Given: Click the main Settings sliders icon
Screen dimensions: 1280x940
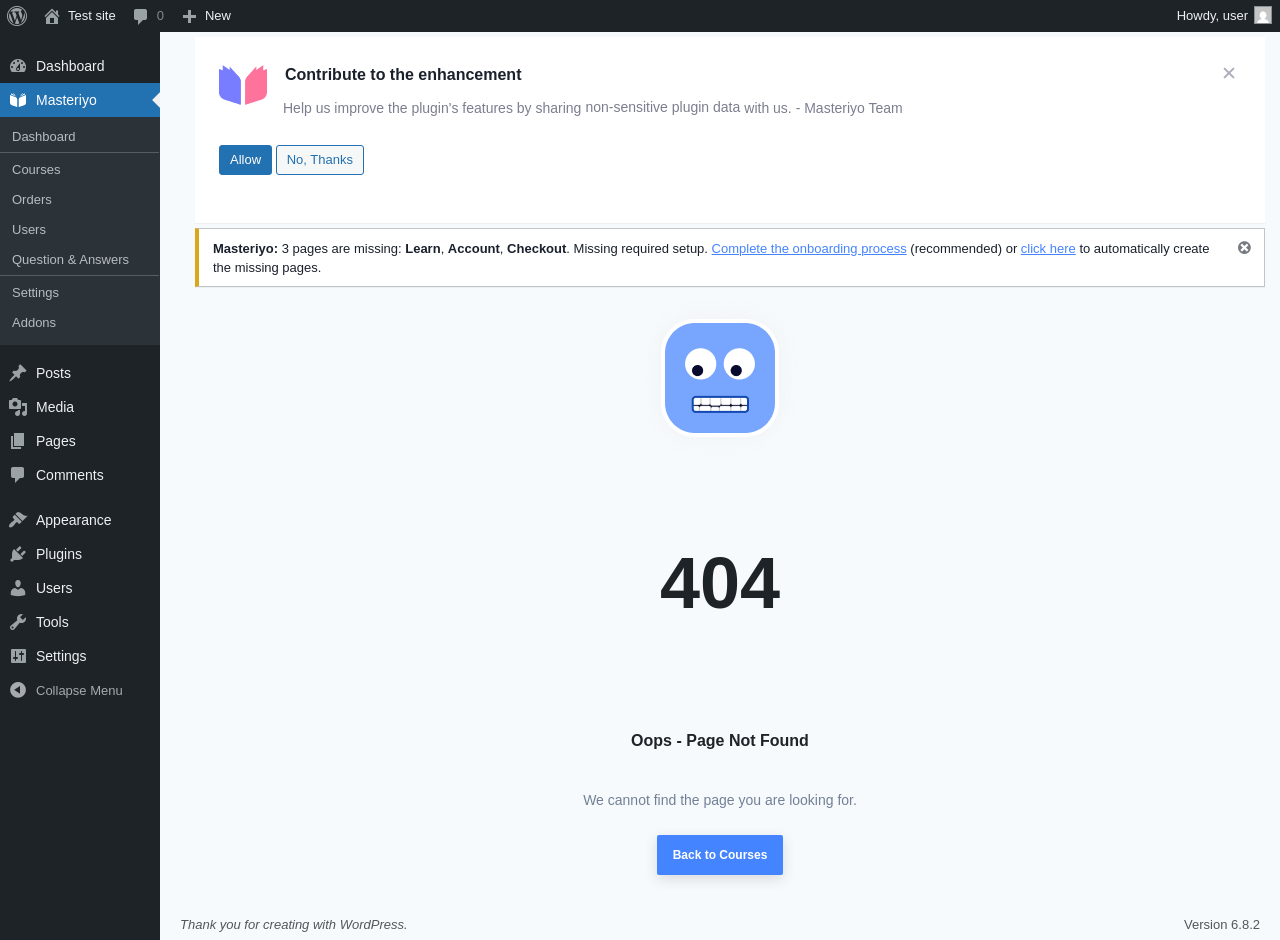Looking at the screenshot, I should [18, 656].
